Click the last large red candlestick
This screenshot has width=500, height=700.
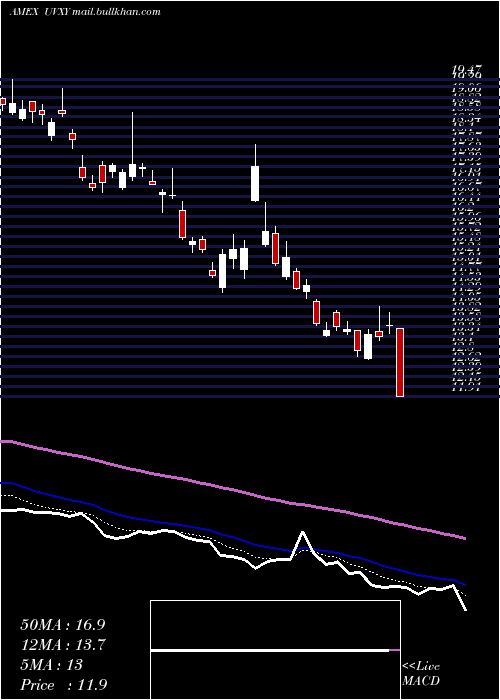coord(400,362)
